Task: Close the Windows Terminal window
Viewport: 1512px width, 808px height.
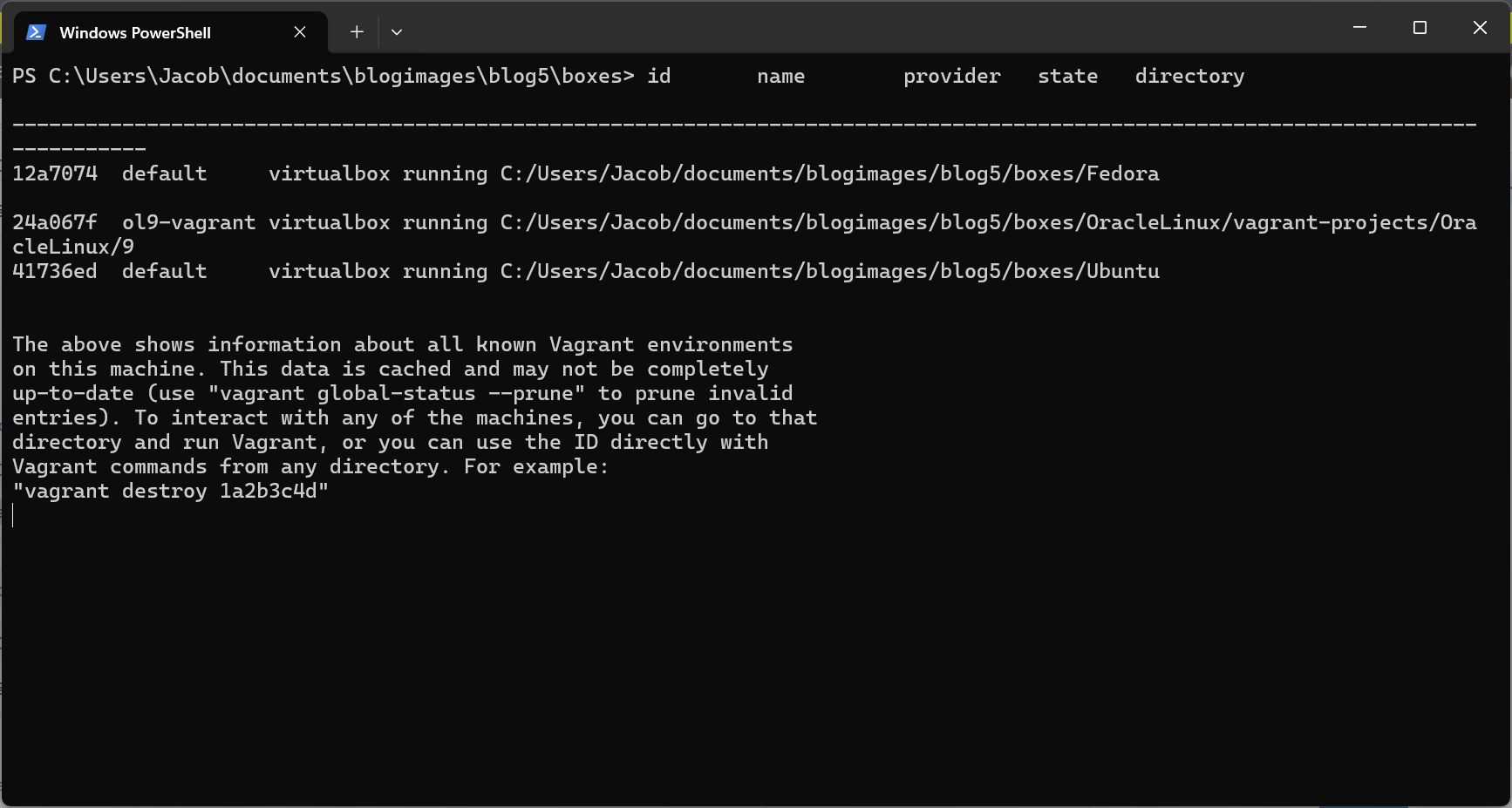Action: coord(1480,28)
